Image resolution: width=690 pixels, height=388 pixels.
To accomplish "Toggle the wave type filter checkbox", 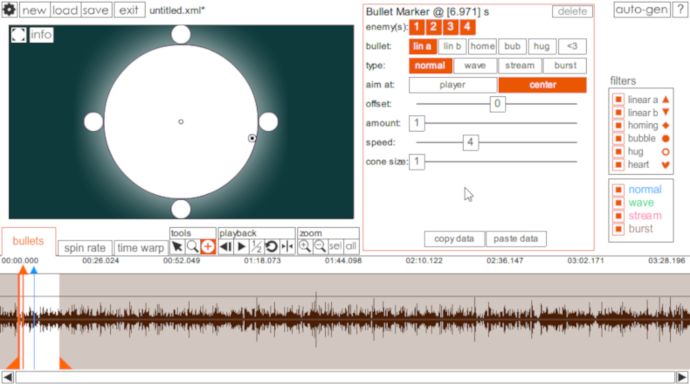I will [618, 203].
